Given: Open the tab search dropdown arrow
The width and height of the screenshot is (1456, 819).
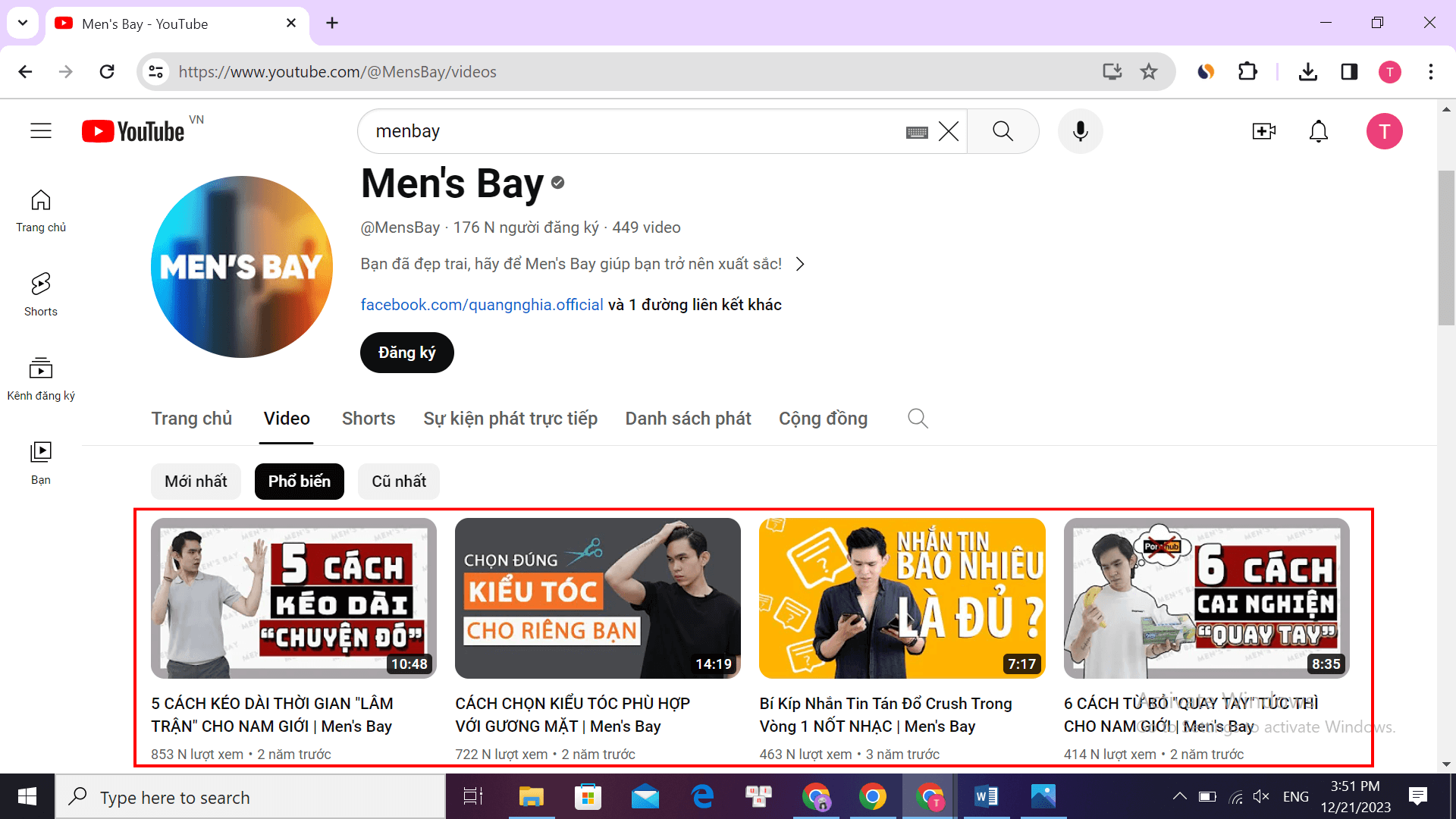Looking at the screenshot, I should [x=23, y=23].
